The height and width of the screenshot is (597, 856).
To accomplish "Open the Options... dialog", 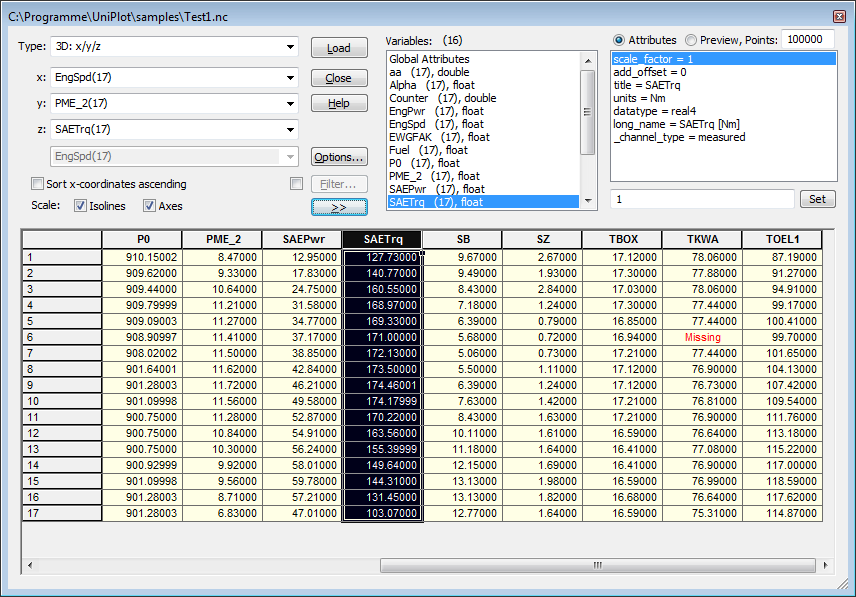I will [339, 157].
